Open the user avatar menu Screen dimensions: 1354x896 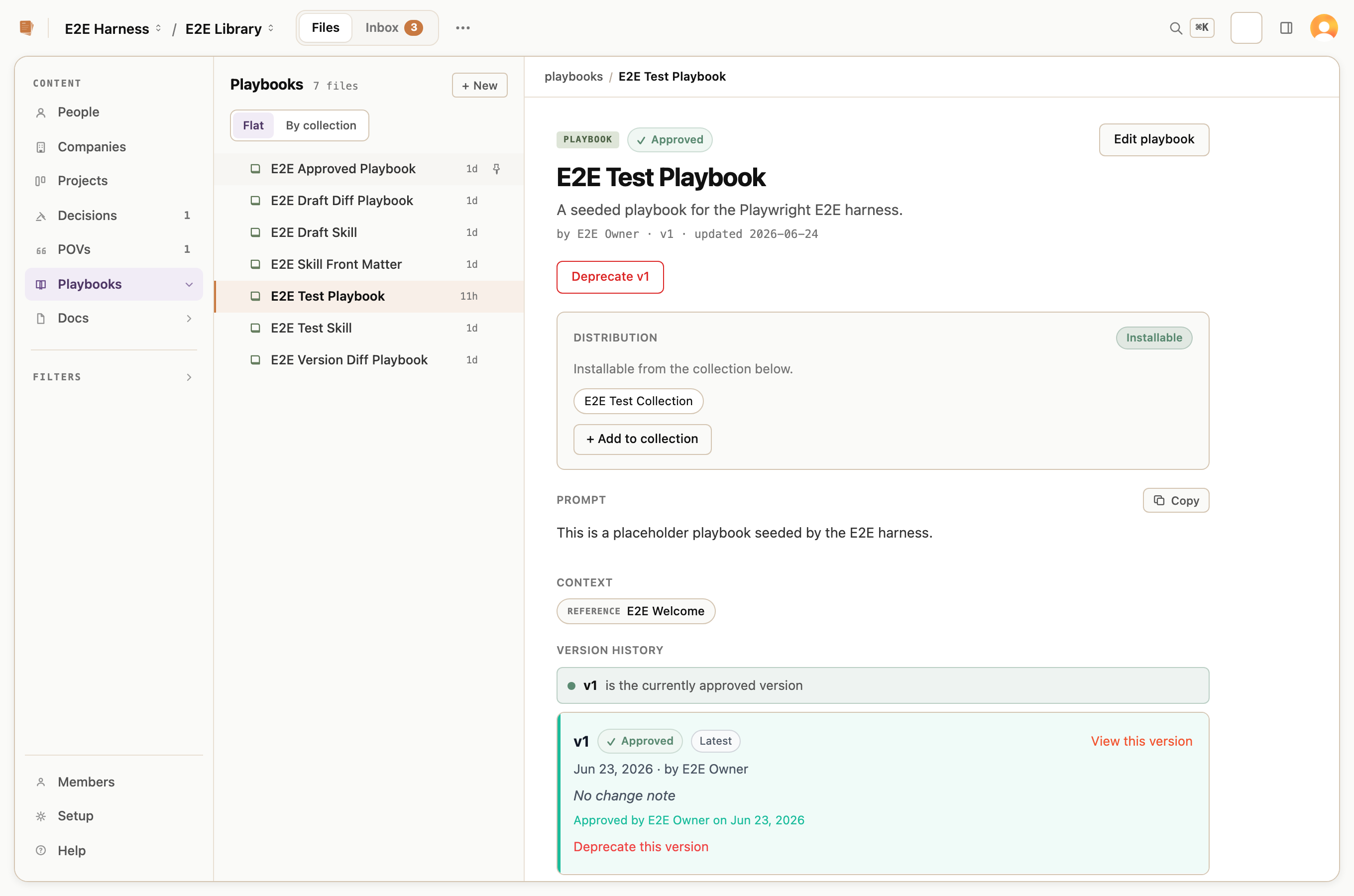click(x=1324, y=27)
